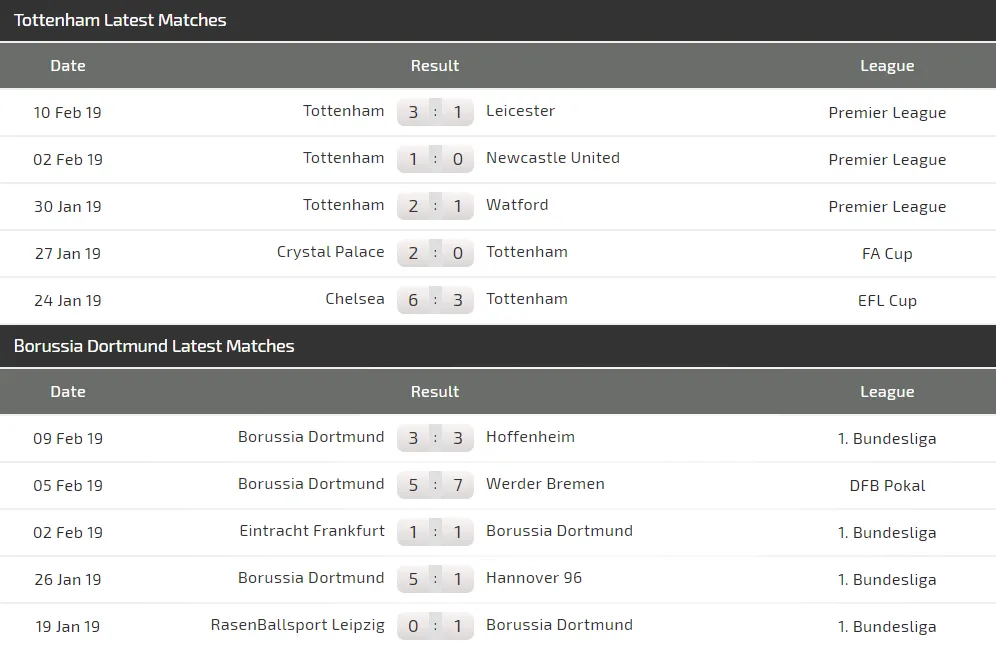Open the Chelsea team link
The height and width of the screenshot is (649, 996).
(x=354, y=299)
